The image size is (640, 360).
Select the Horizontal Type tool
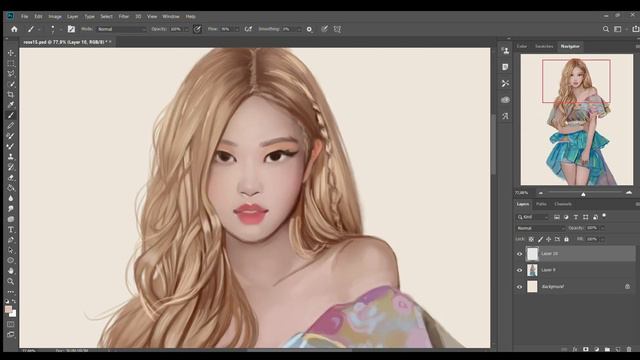point(11,229)
